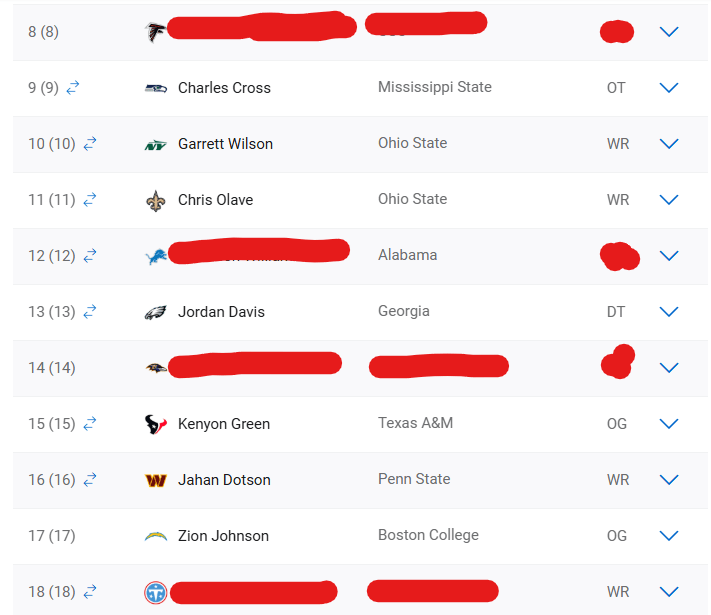Expand the Charles Cross row details
Viewport: 711px width, 615px height.
click(668, 88)
